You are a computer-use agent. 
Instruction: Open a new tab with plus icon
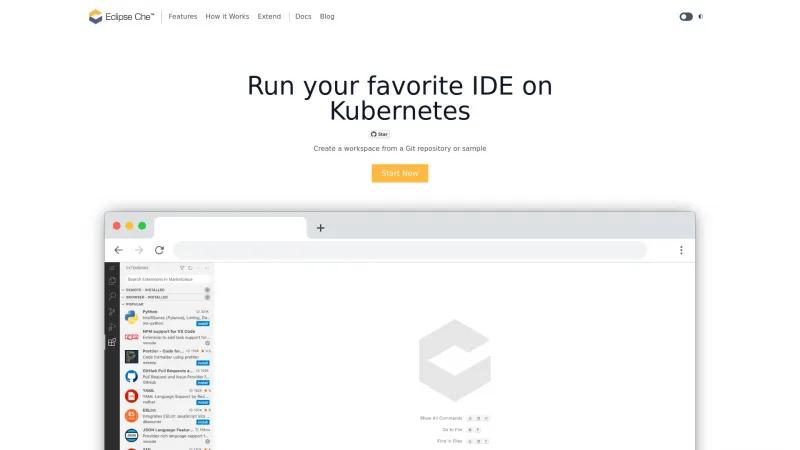click(320, 228)
